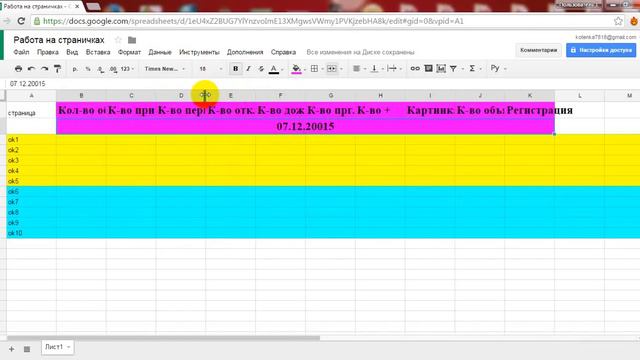Click the Настройки доступа button
Viewport: 640px width, 360px height.
point(601,50)
